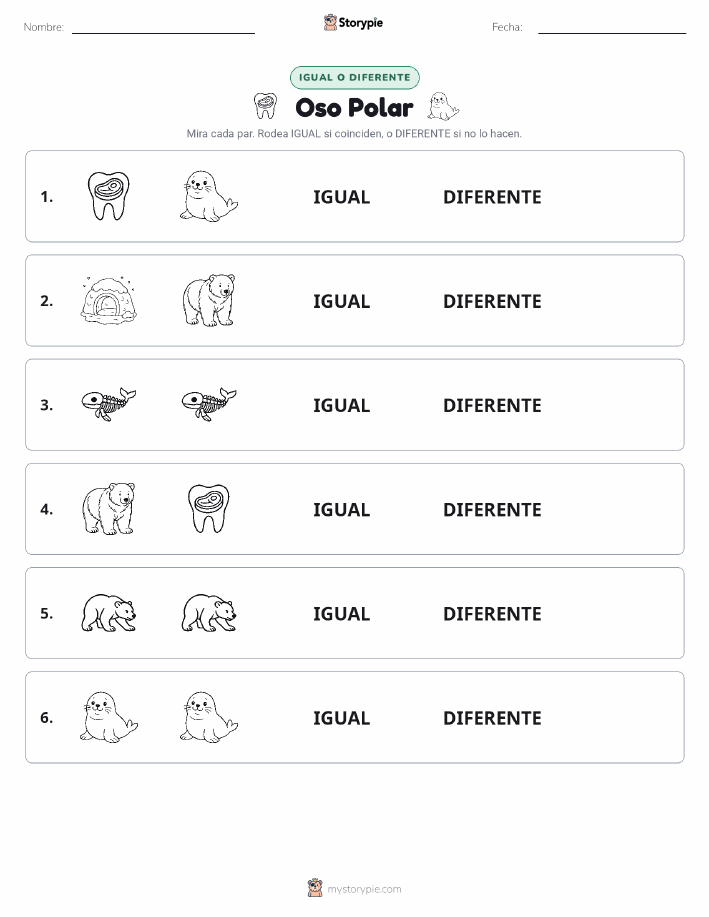Click the standing polar bear in row 2
The height and width of the screenshot is (917, 709).
(x=209, y=300)
